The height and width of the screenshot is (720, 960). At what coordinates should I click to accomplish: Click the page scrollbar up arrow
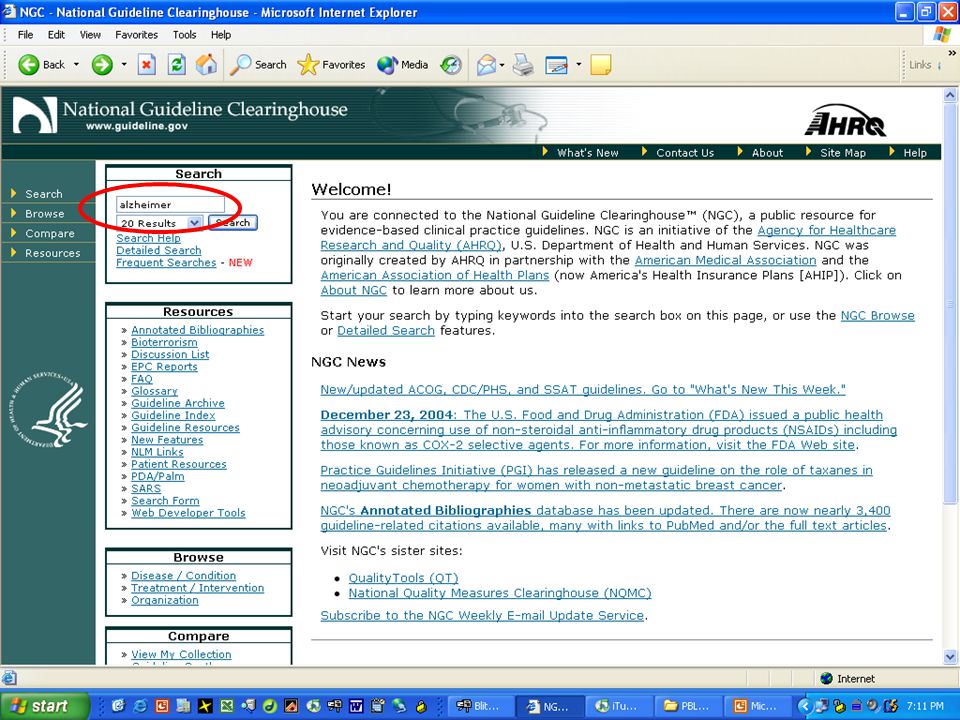coord(950,95)
